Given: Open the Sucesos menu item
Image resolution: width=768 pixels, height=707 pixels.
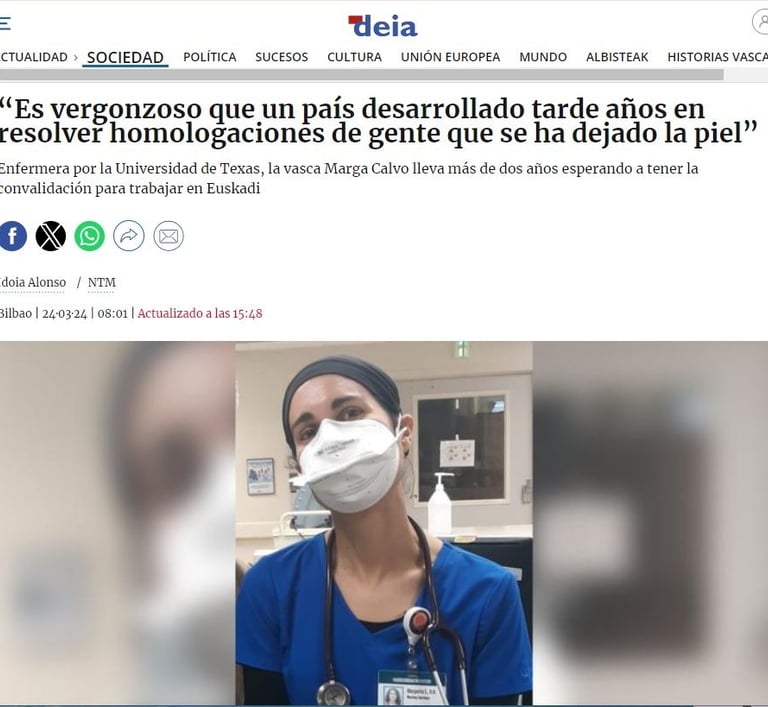Looking at the screenshot, I should point(282,57).
